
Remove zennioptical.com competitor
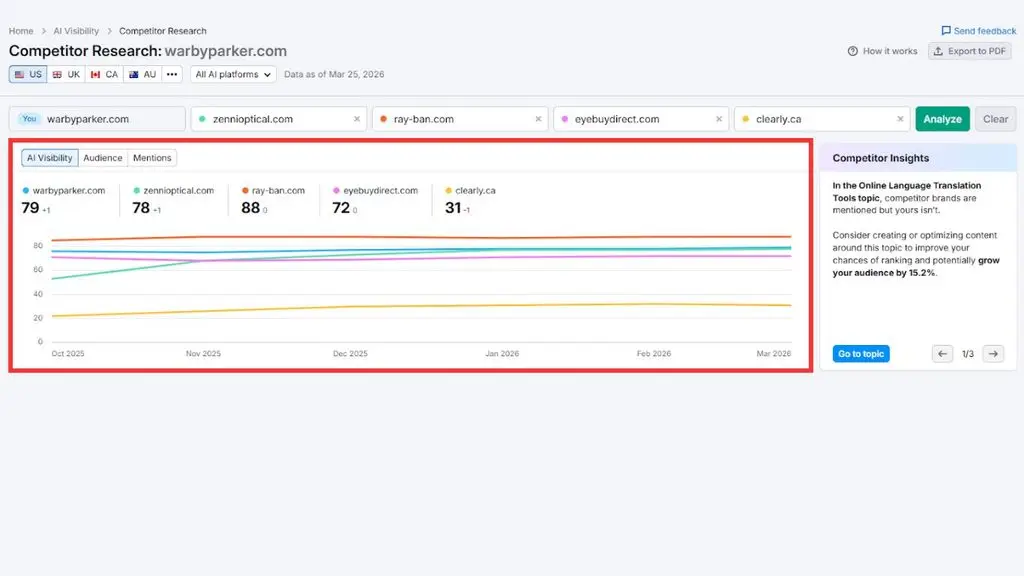(357, 119)
